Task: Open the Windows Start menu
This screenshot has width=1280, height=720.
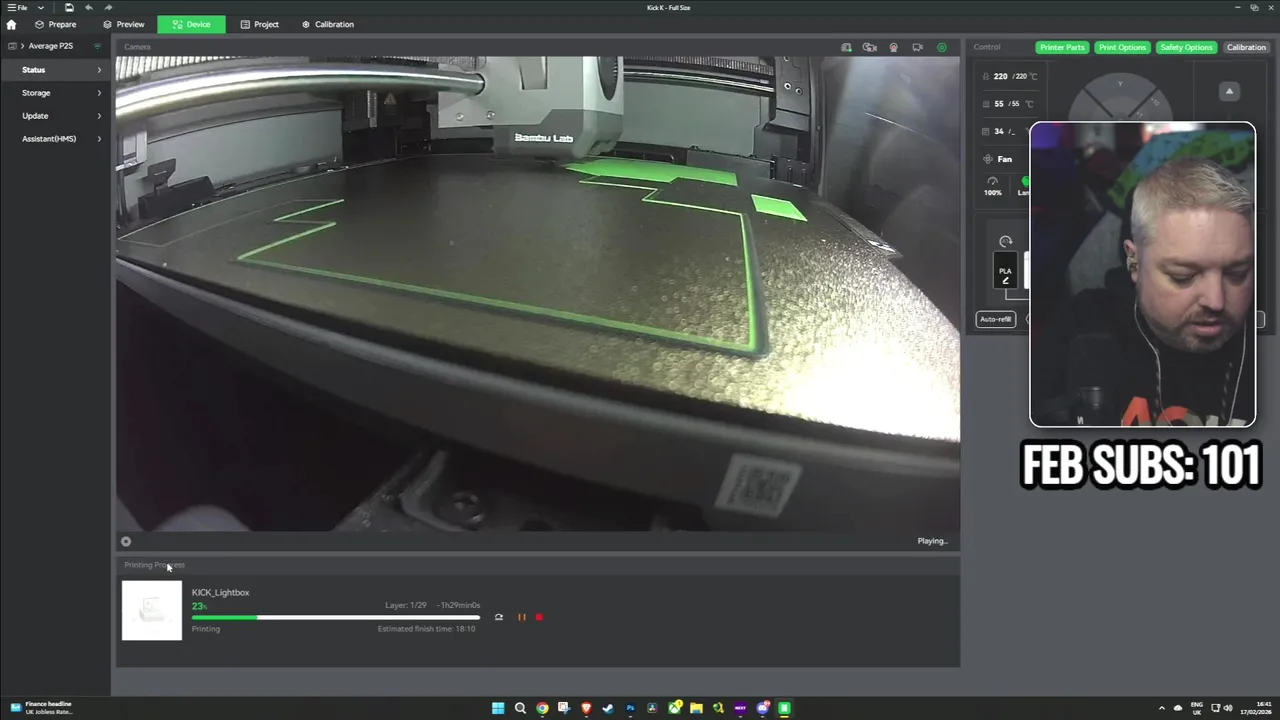Action: point(498,708)
